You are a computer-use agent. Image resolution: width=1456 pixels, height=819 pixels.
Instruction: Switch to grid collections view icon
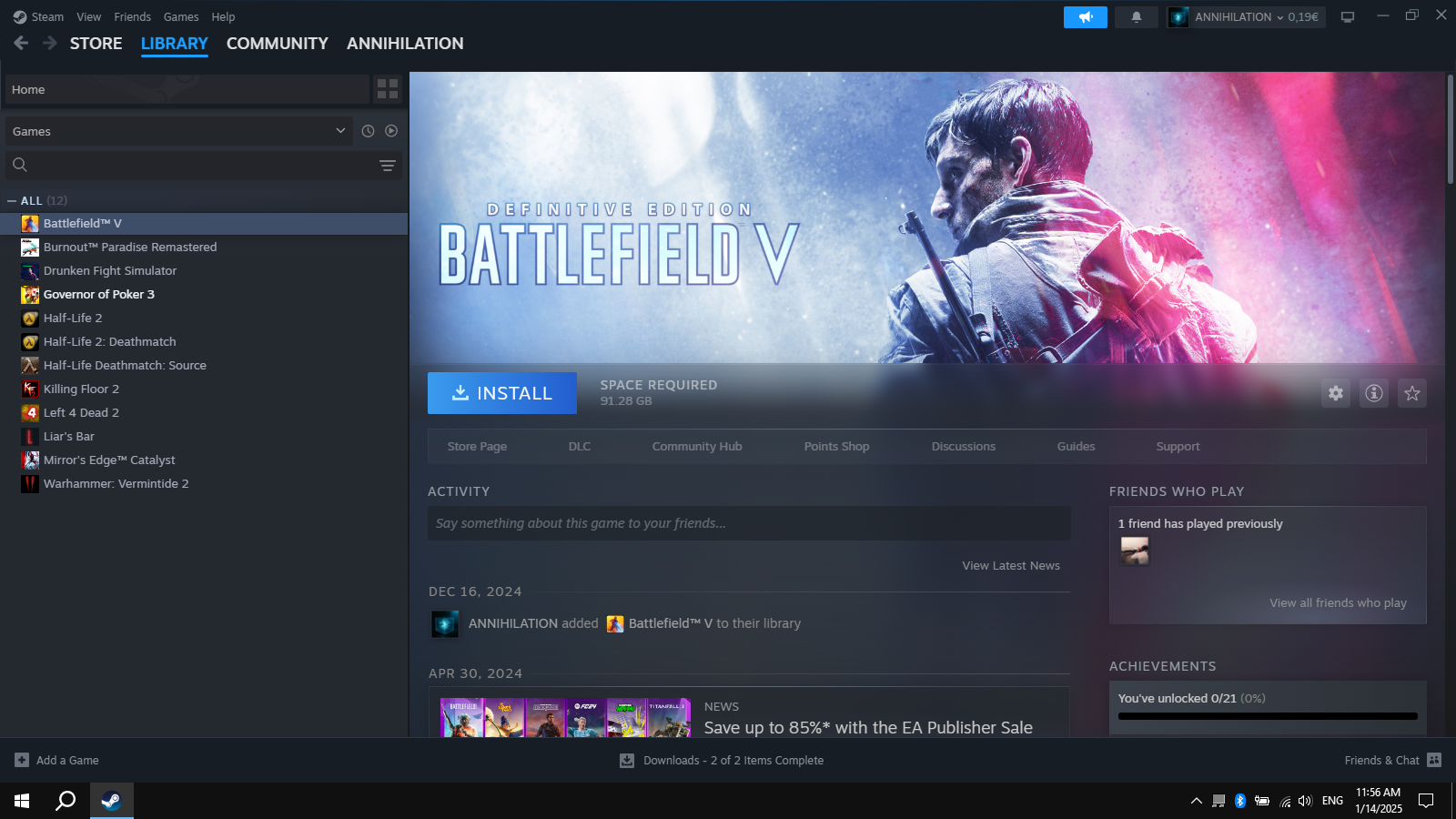pos(388,89)
